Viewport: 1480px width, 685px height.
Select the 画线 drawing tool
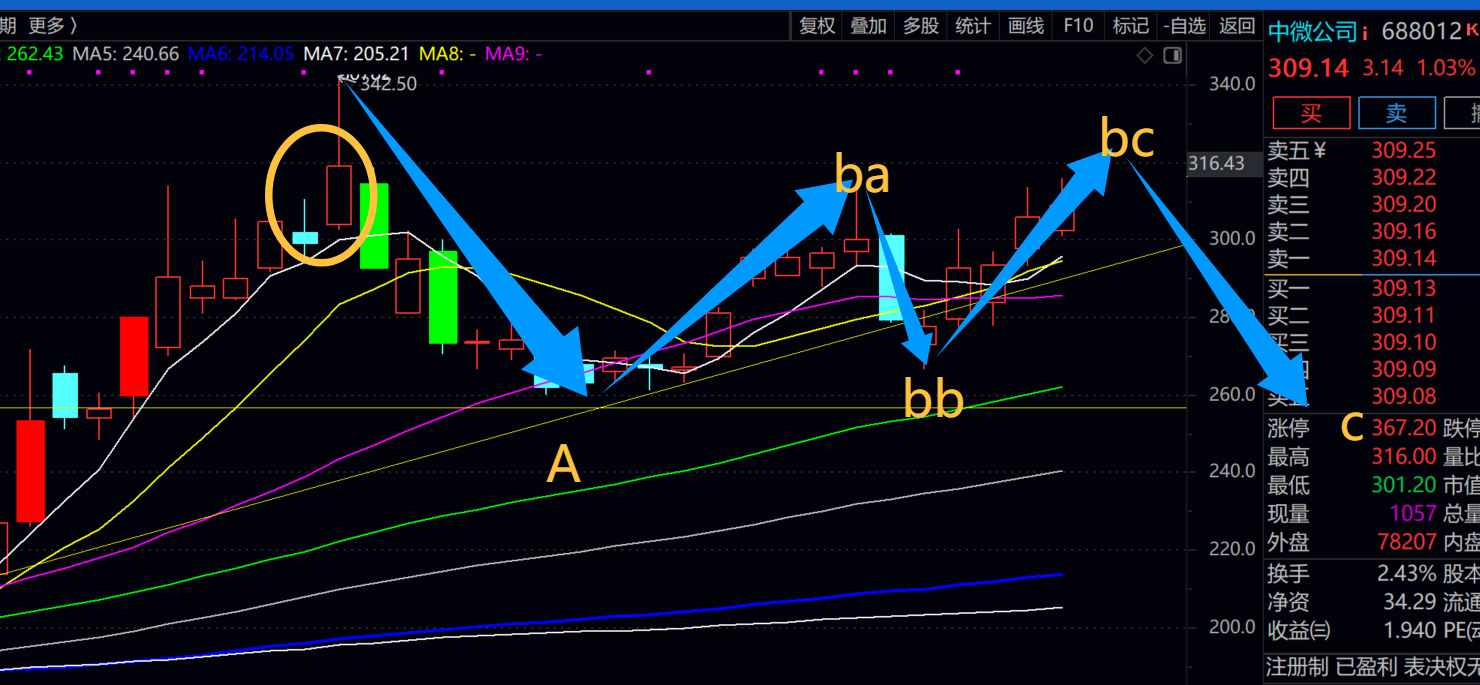click(x=1026, y=27)
